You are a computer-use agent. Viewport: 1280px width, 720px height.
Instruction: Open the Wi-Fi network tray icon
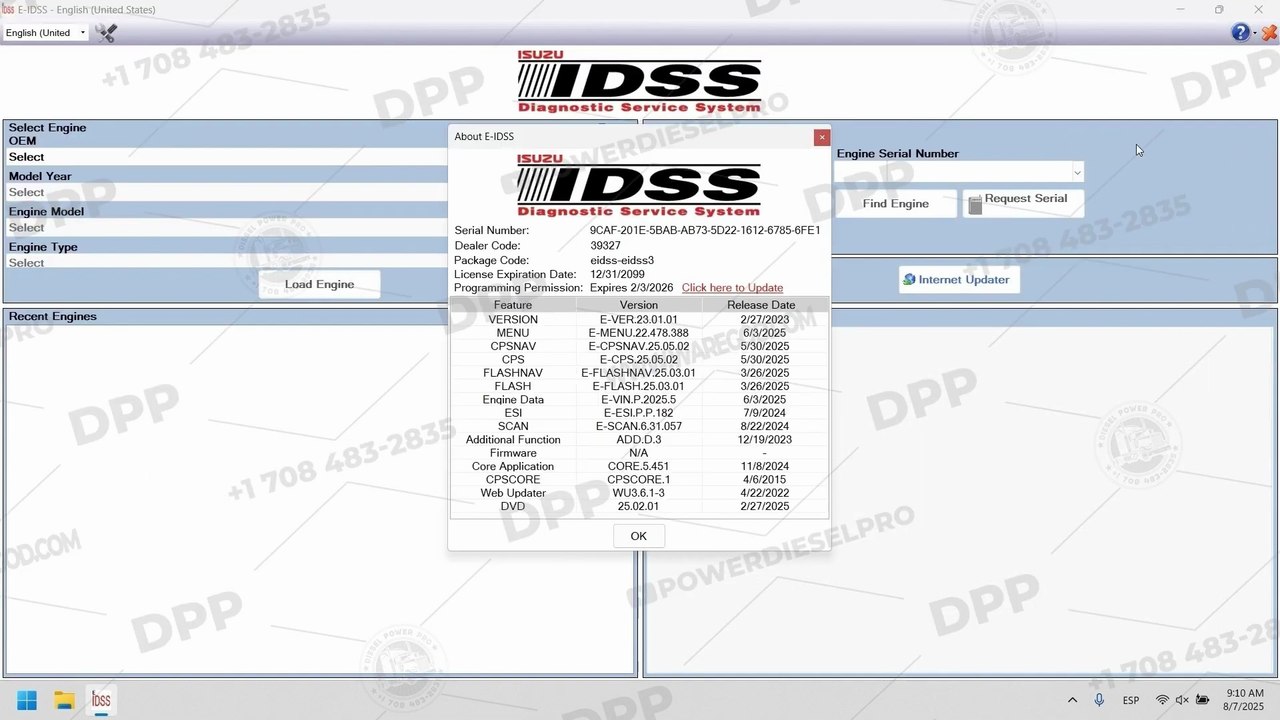[1162, 700]
